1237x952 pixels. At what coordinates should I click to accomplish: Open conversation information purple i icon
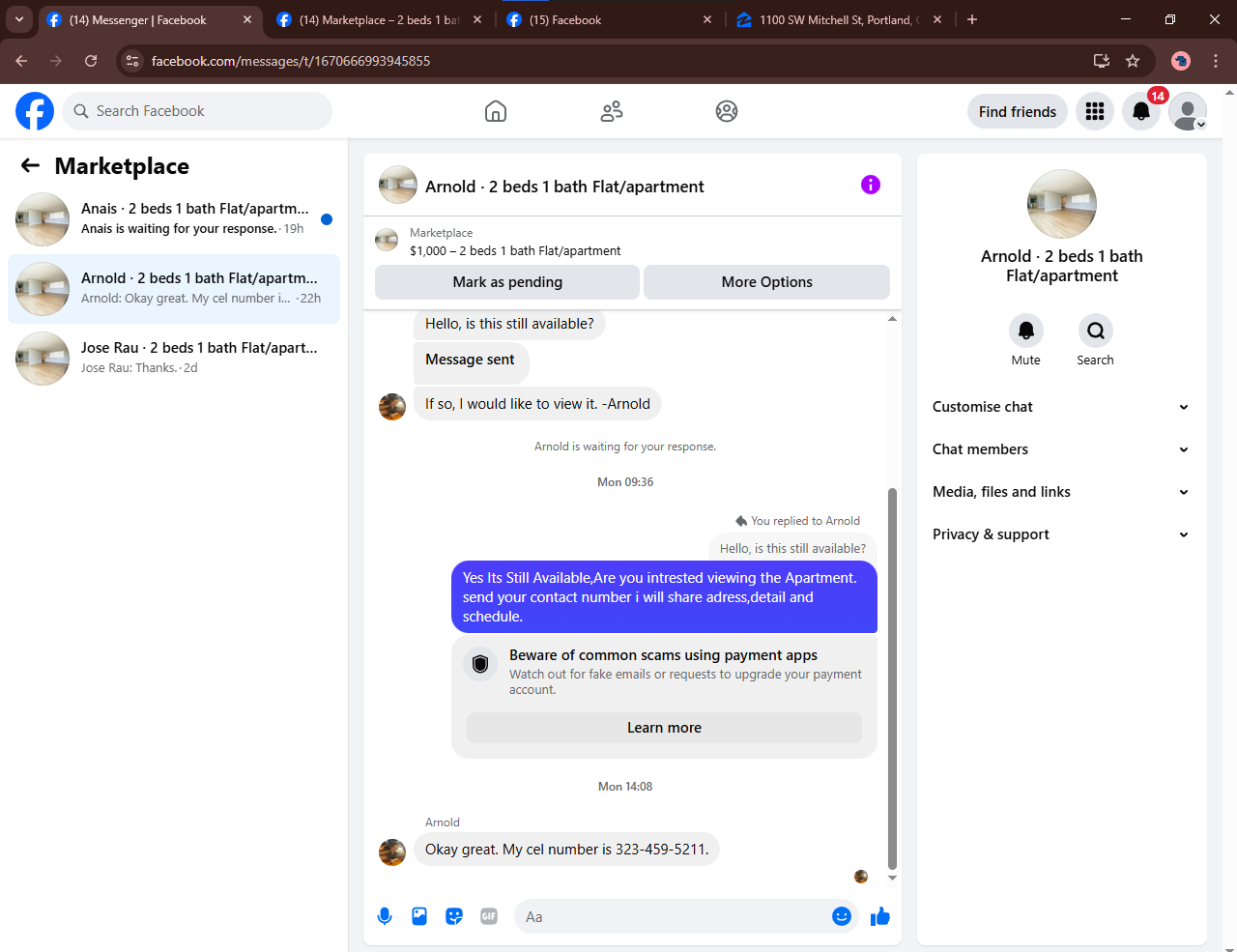(871, 185)
